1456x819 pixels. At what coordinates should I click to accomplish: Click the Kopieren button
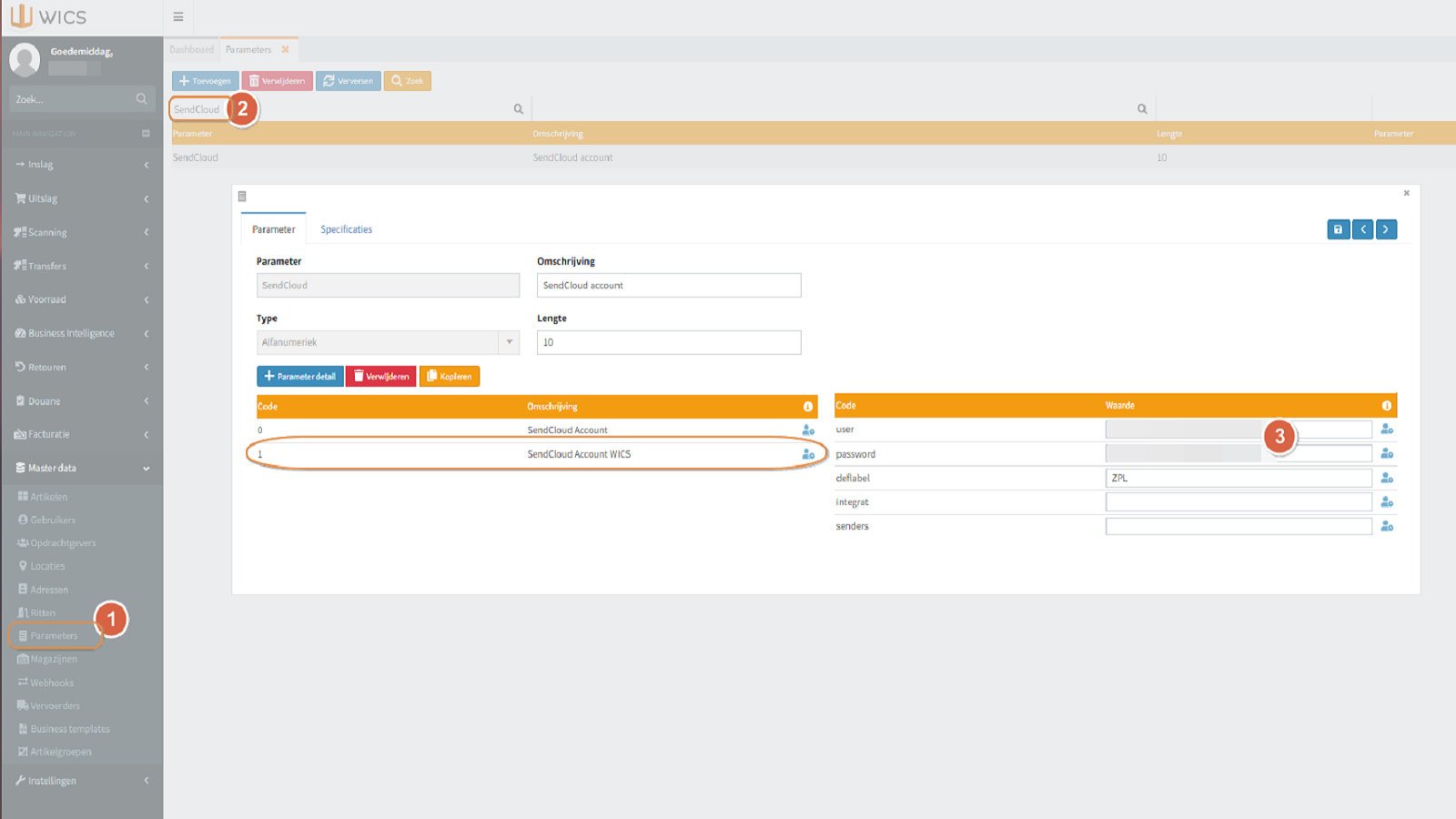click(x=450, y=376)
